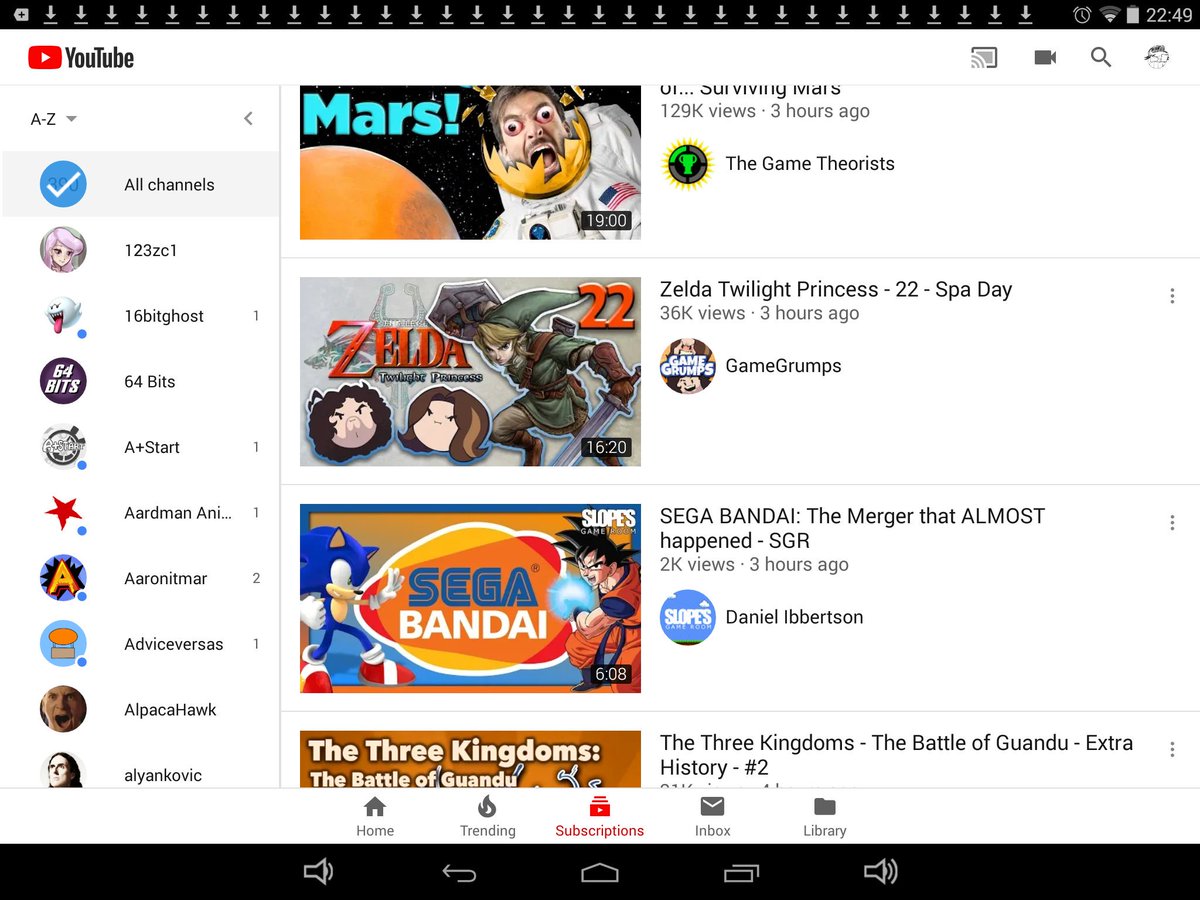The width and height of the screenshot is (1200, 900).
Task: Tap the Adviceversas avatar icon
Action: (x=63, y=644)
